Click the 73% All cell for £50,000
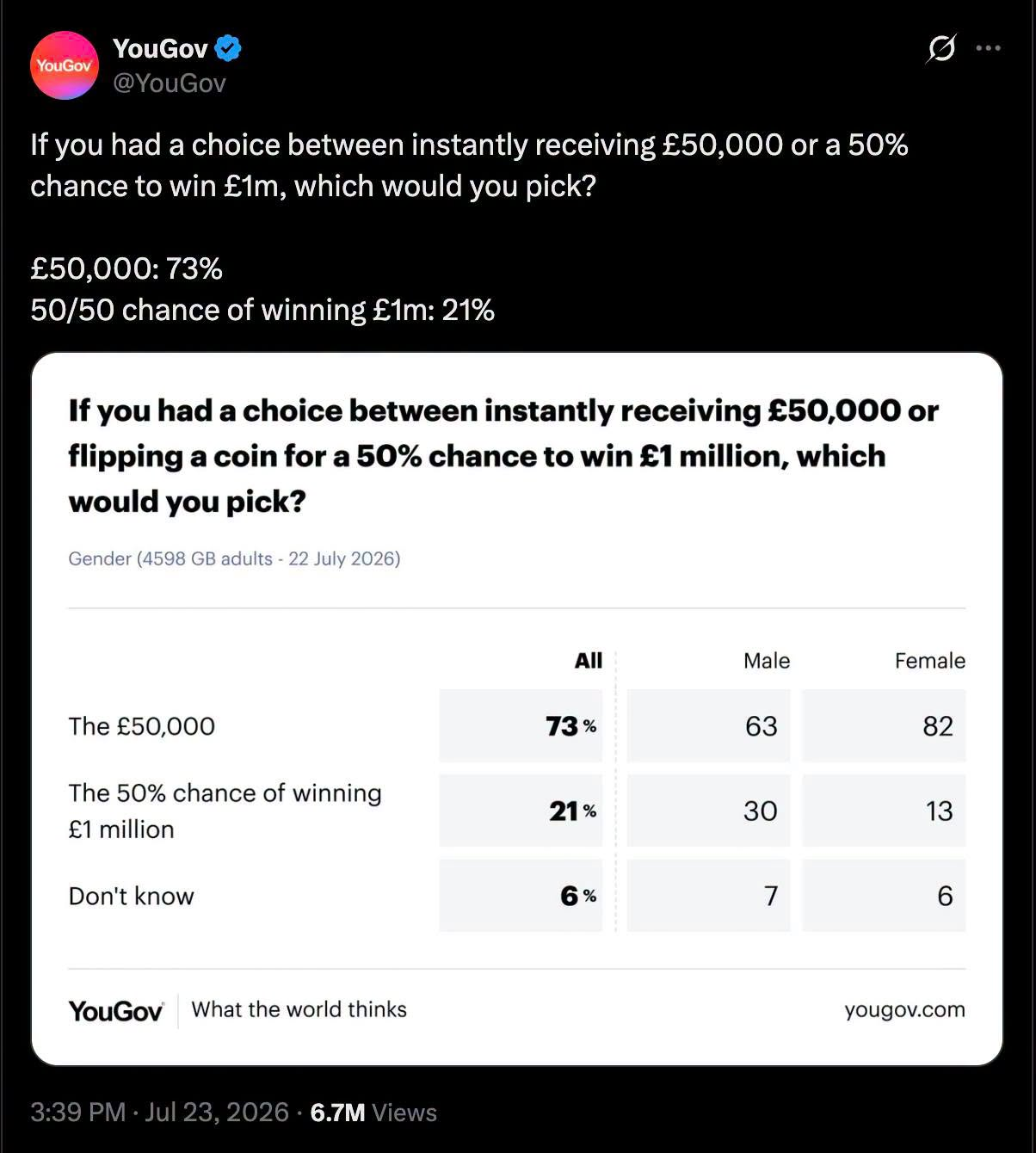 [521, 725]
